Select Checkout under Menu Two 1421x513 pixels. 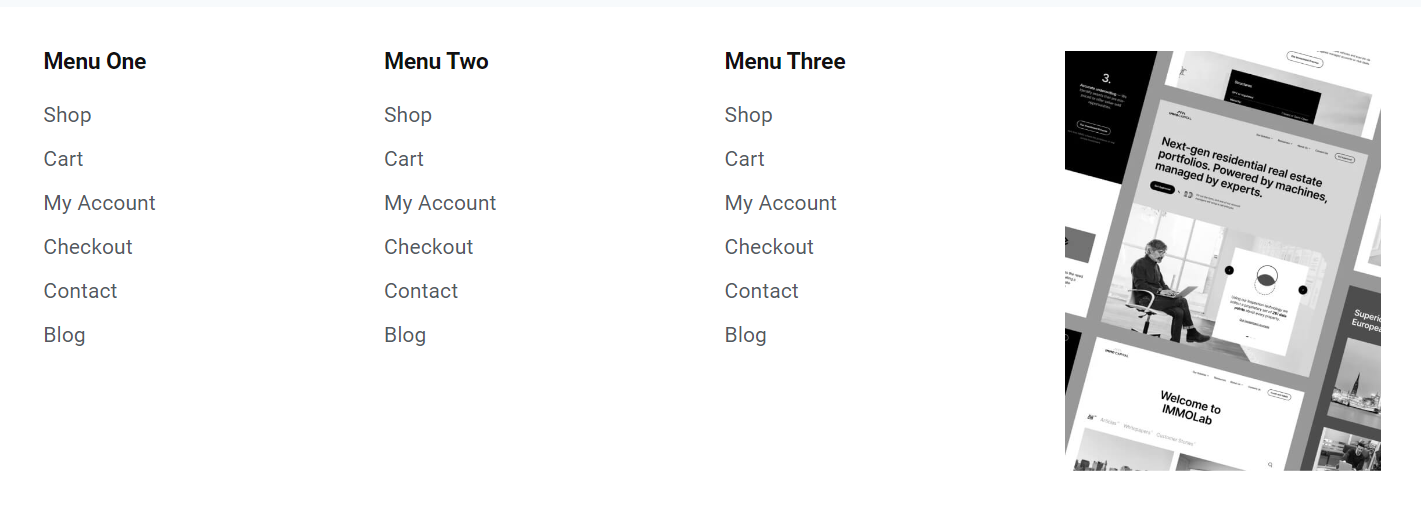pyautogui.click(x=429, y=247)
